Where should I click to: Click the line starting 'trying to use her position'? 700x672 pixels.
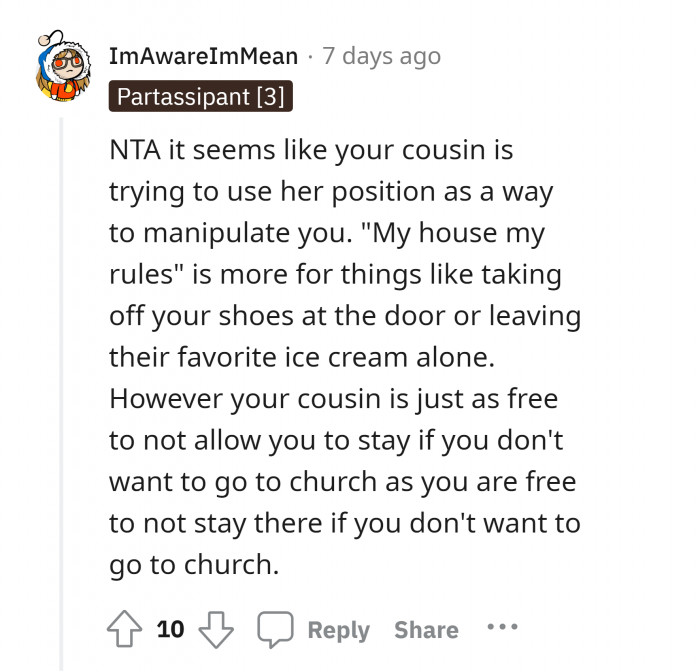click(330, 191)
